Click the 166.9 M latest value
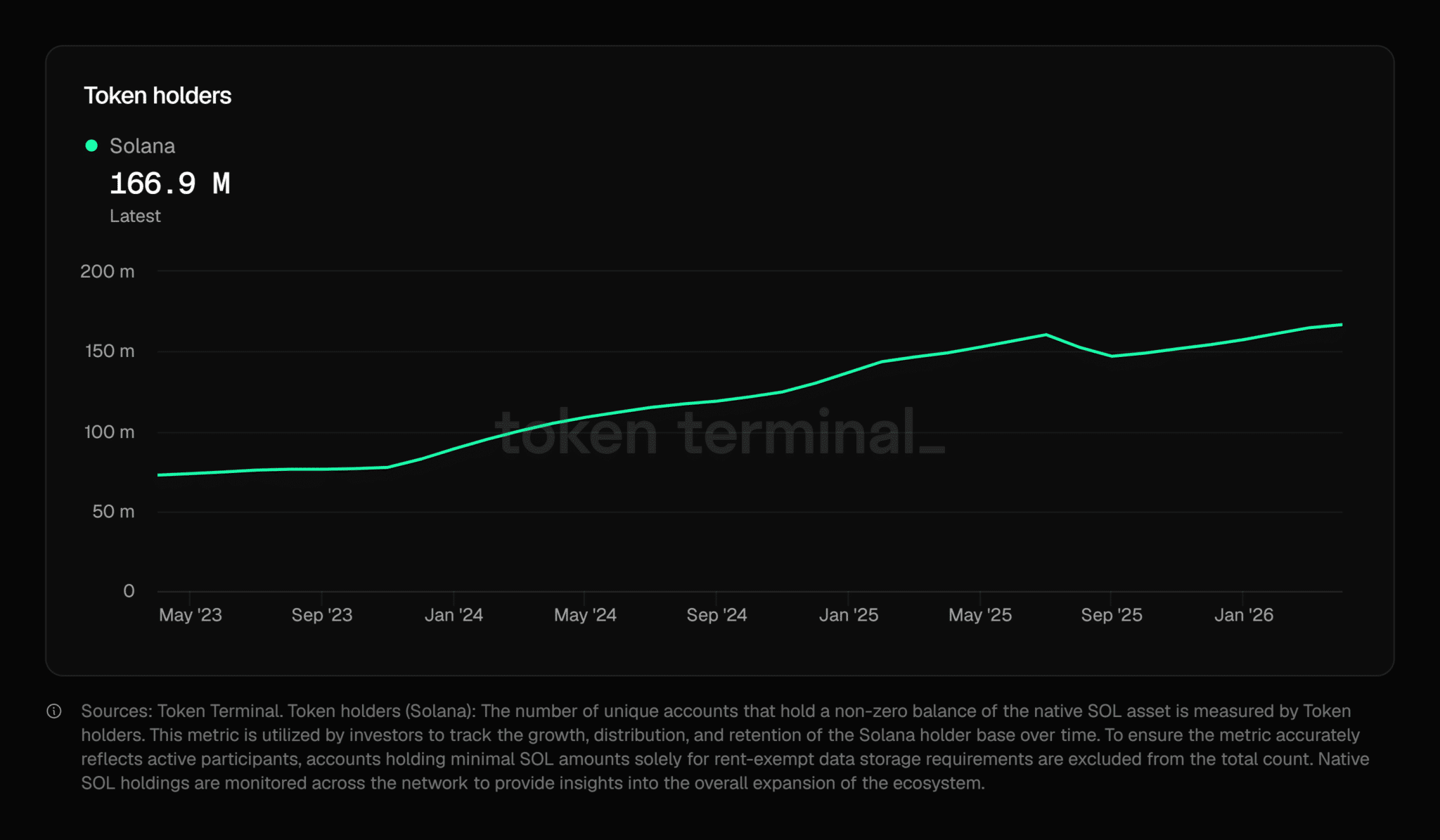The height and width of the screenshot is (840, 1440). 170,184
